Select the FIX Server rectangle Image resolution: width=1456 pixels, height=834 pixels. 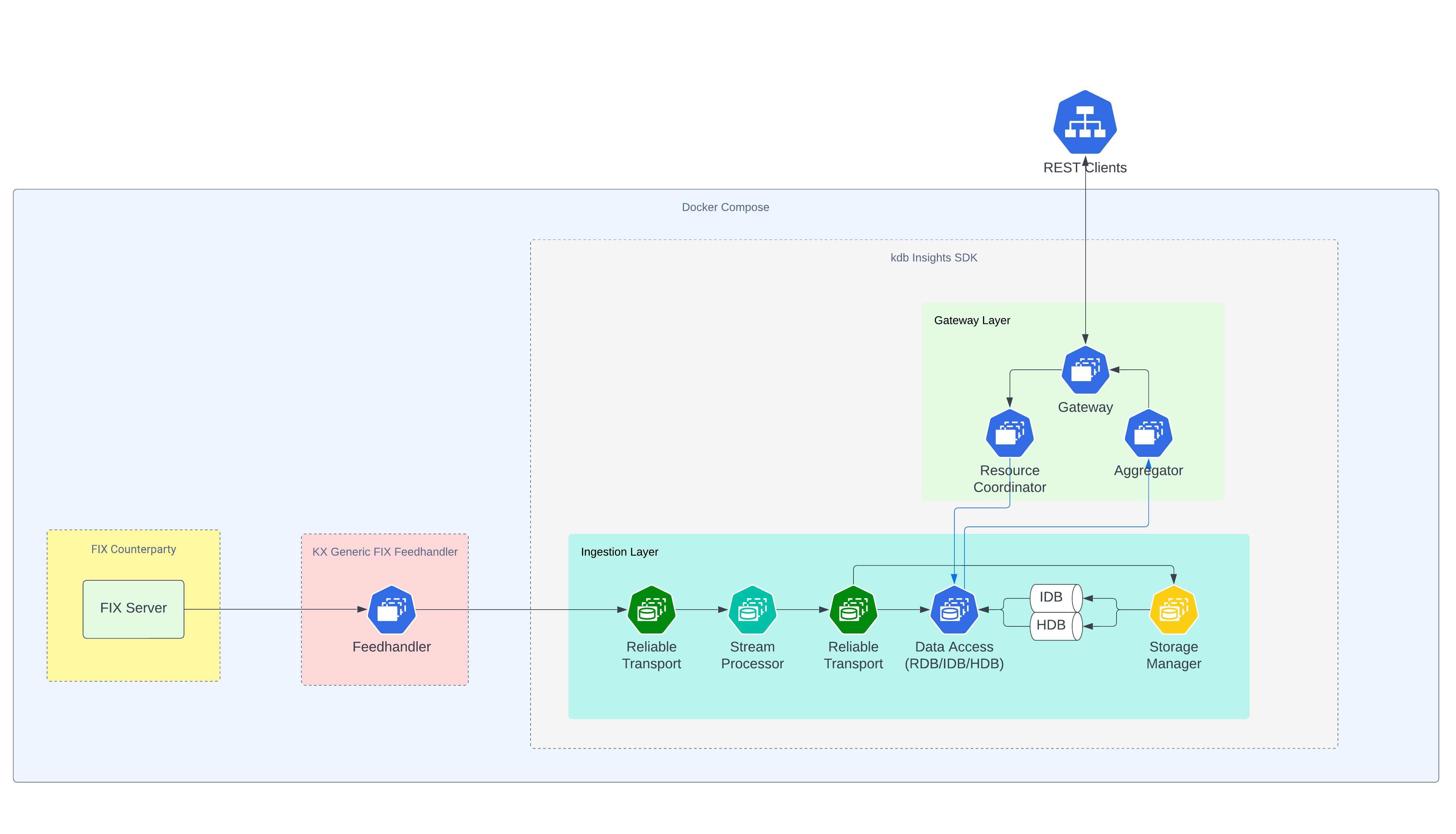coord(133,608)
